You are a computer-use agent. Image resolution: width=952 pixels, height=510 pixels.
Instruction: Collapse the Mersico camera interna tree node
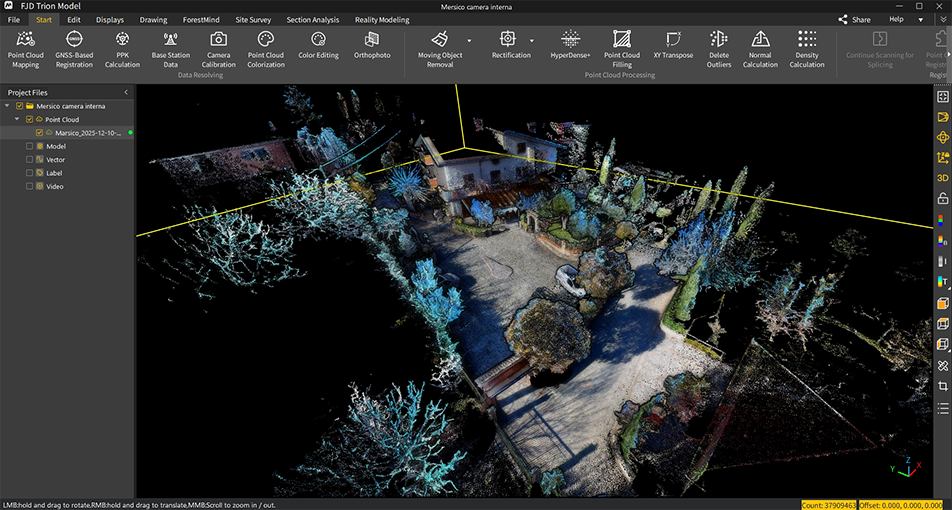click(x=8, y=106)
